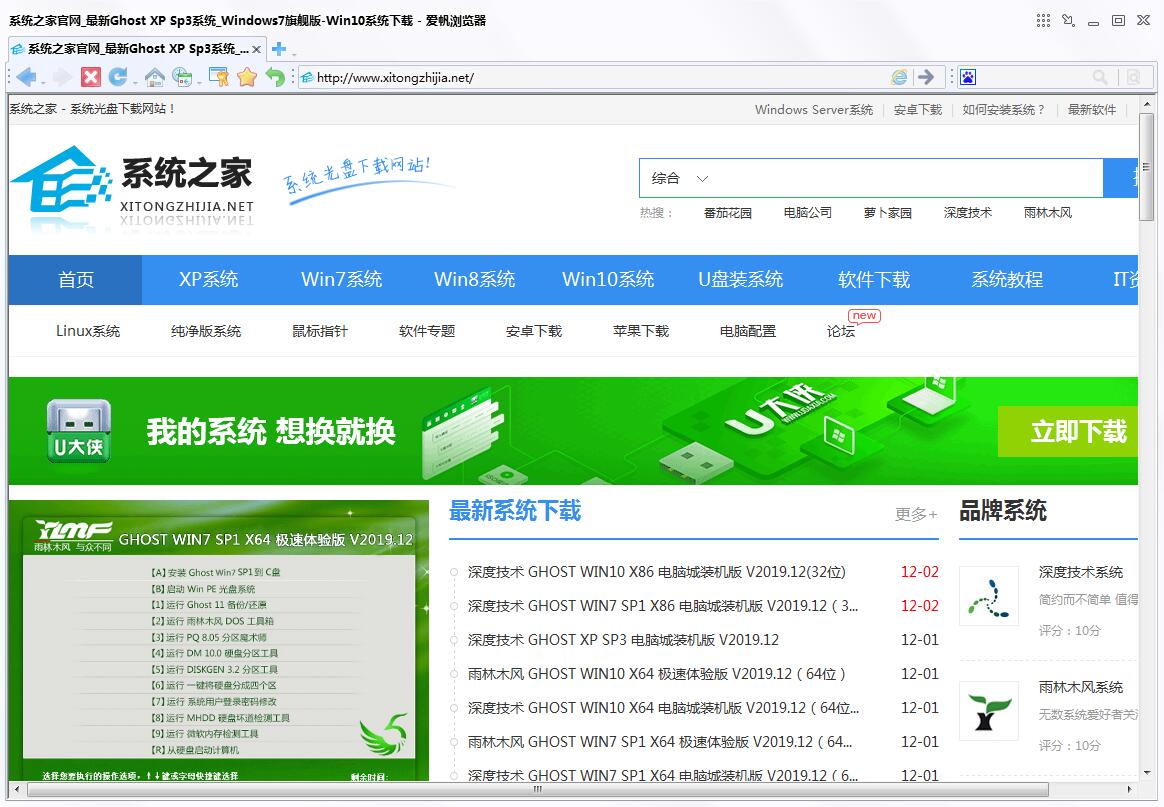
Task: Click the page's vertical scrollbar thumb
Action: pos(1148,160)
